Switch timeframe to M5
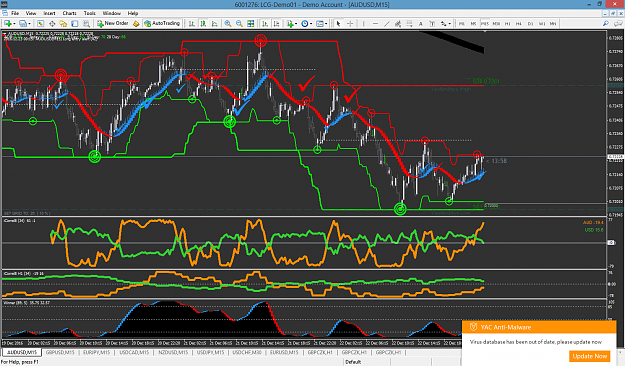625x366 pixels. point(473,24)
